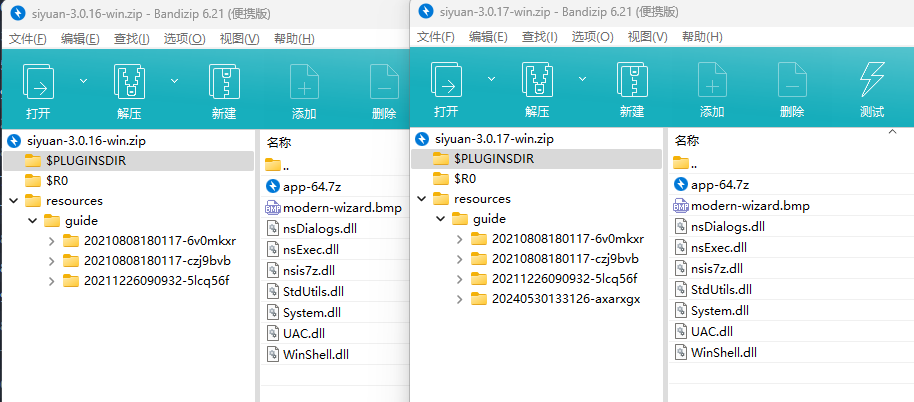The height and width of the screenshot is (402, 914).
Task: Collapse guide folder in 3.0.17 tree
Action: click(x=441, y=219)
